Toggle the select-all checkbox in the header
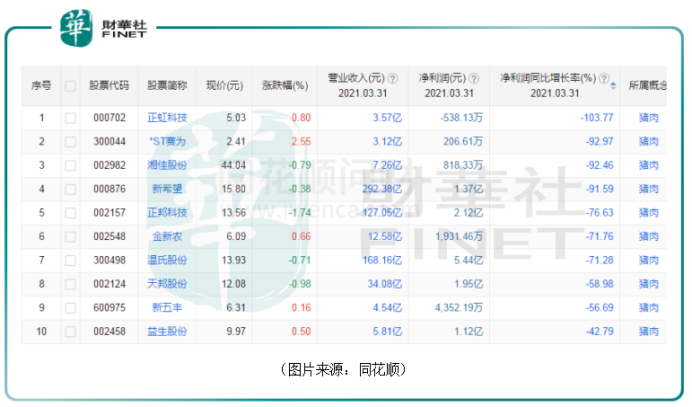 (70, 86)
